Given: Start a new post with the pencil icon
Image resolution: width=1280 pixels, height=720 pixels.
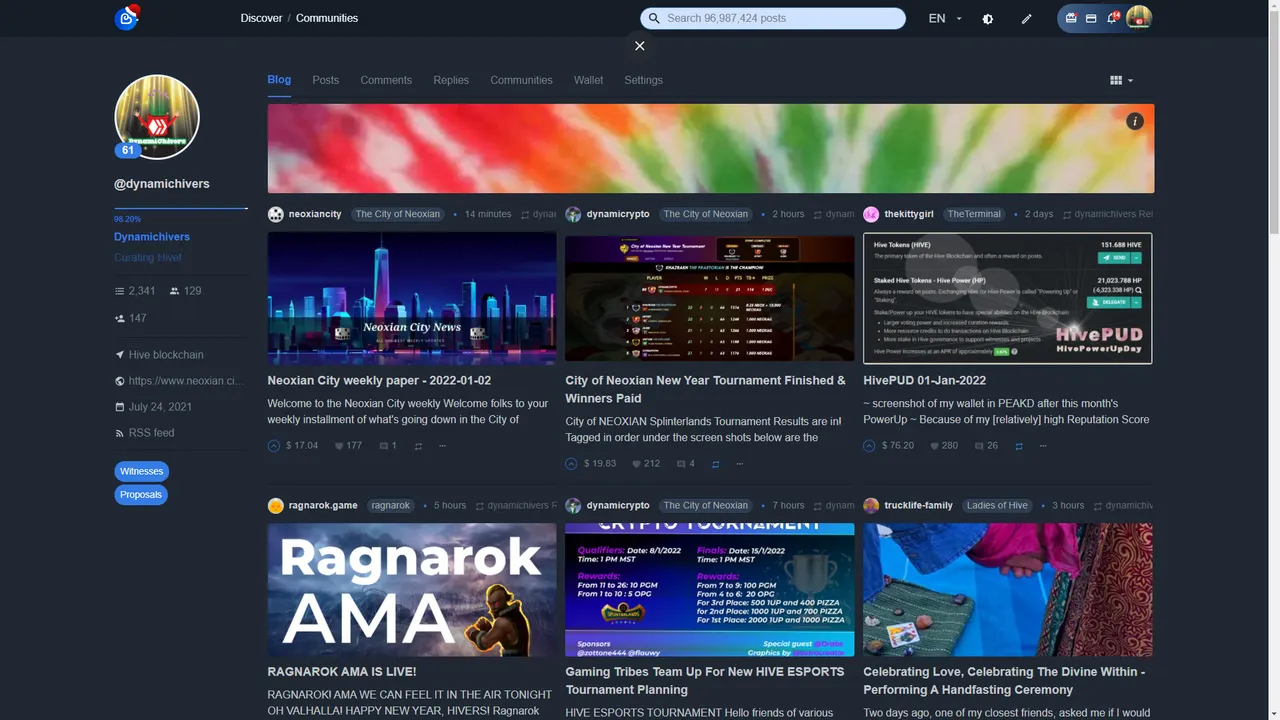Looking at the screenshot, I should click(1026, 19).
